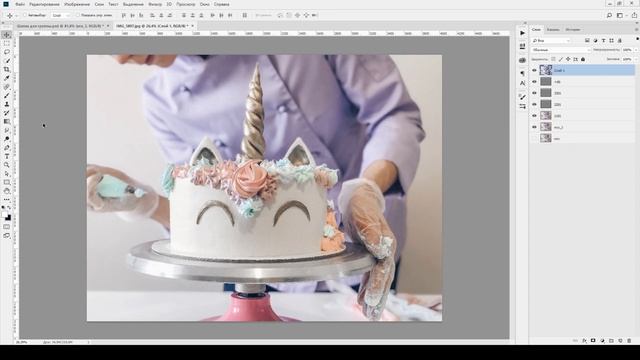Switch to the История panel tab
The height and width of the screenshot is (360, 640).
tap(573, 29)
